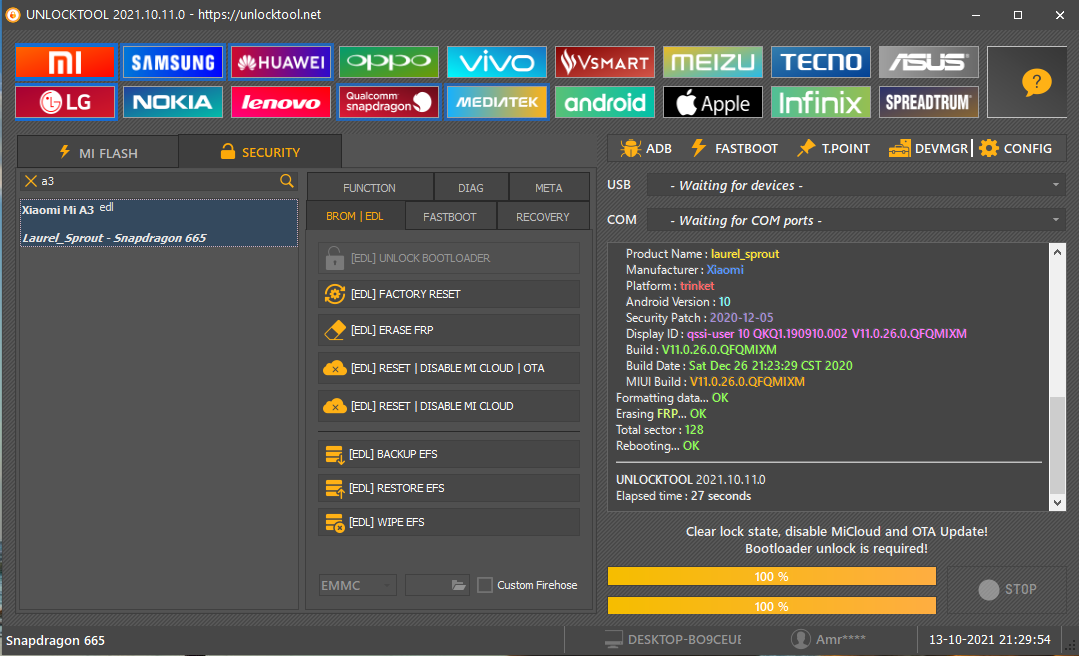The width and height of the screenshot is (1079, 656).
Task: Click the log panel scrollbar thumb
Action: click(x=1058, y=445)
